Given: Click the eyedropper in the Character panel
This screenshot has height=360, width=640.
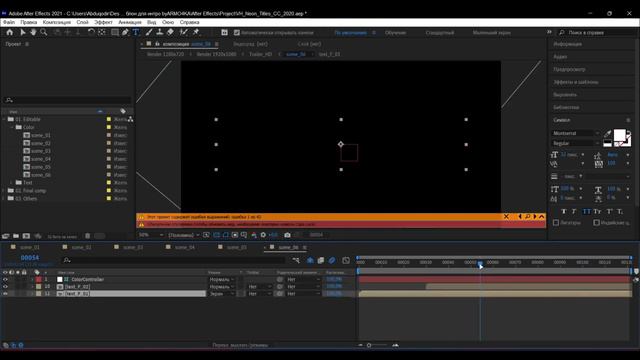Looking at the screenshot, I should [608, 133].
